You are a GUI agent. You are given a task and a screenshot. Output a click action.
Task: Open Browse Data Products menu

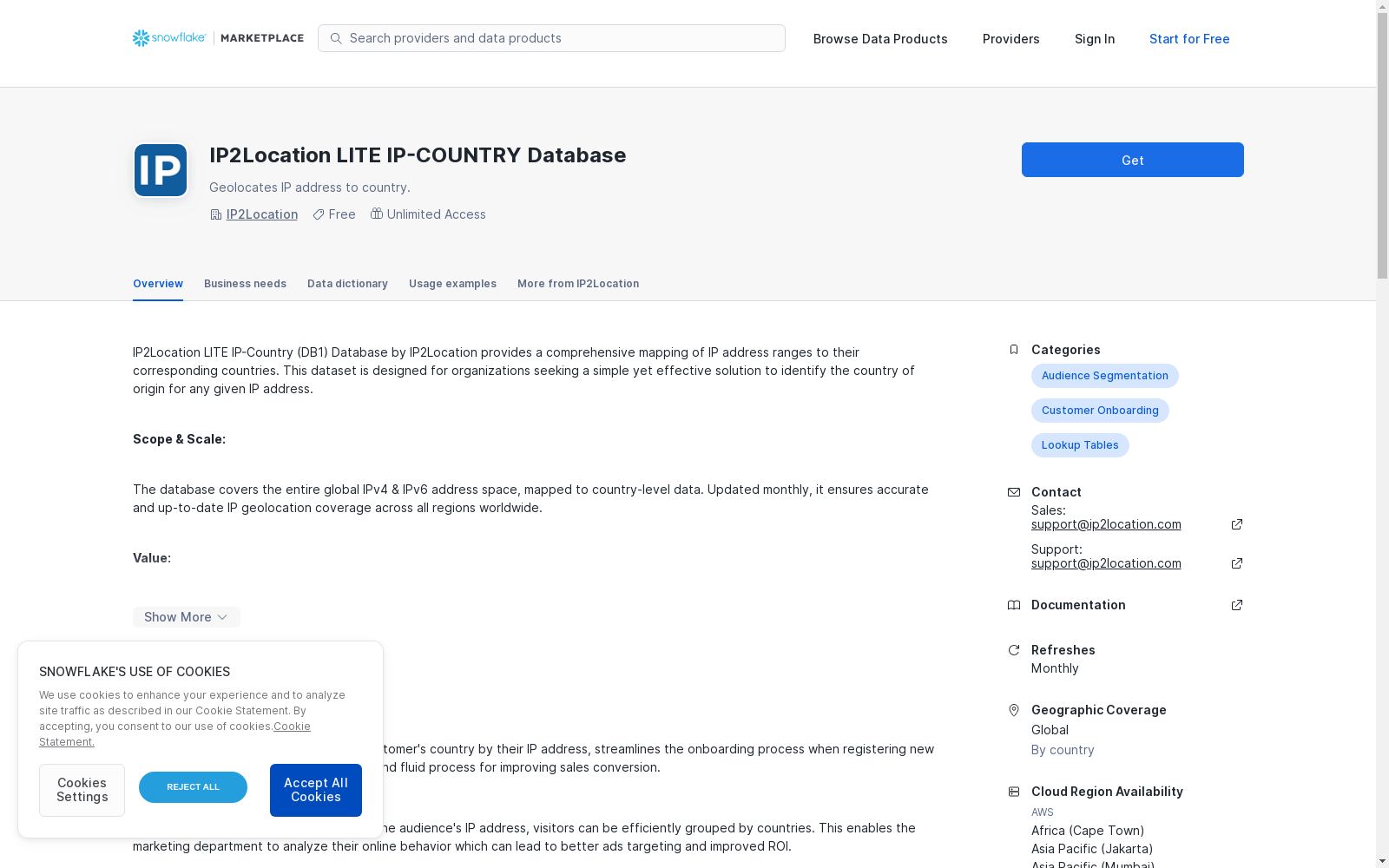pos(880,39)
